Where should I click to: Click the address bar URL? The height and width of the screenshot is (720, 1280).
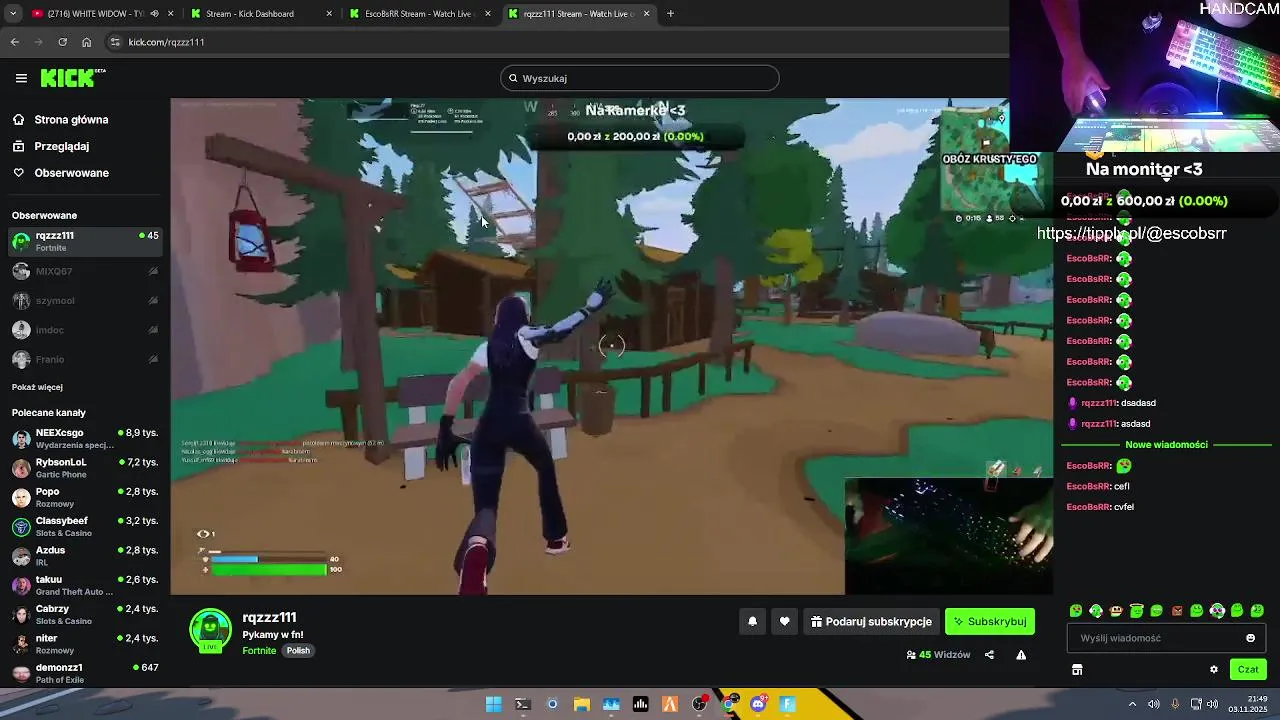coord(166,42)
